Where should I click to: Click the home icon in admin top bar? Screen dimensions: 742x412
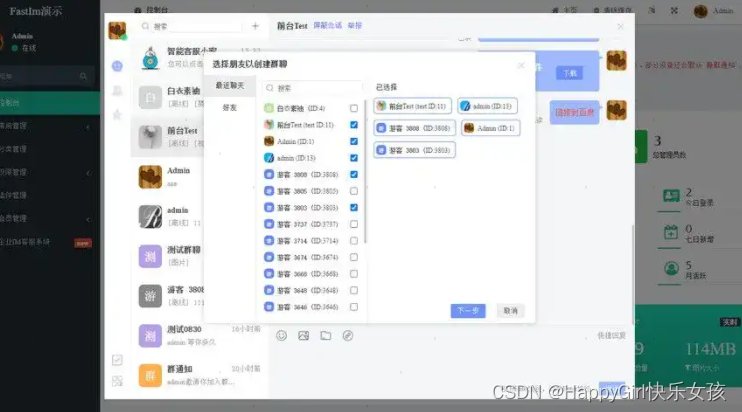tap(555, 10)
